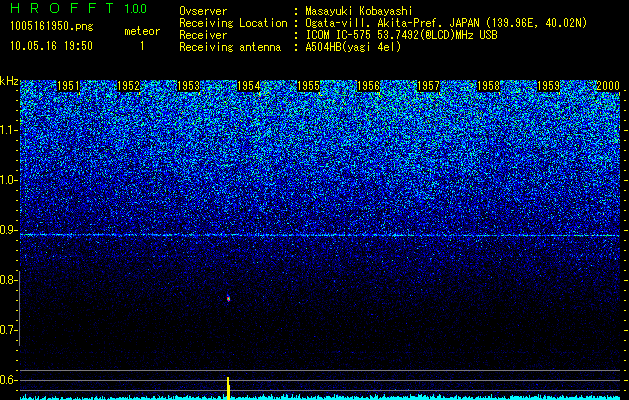Click the meteor count label

[x=142, y=31]
